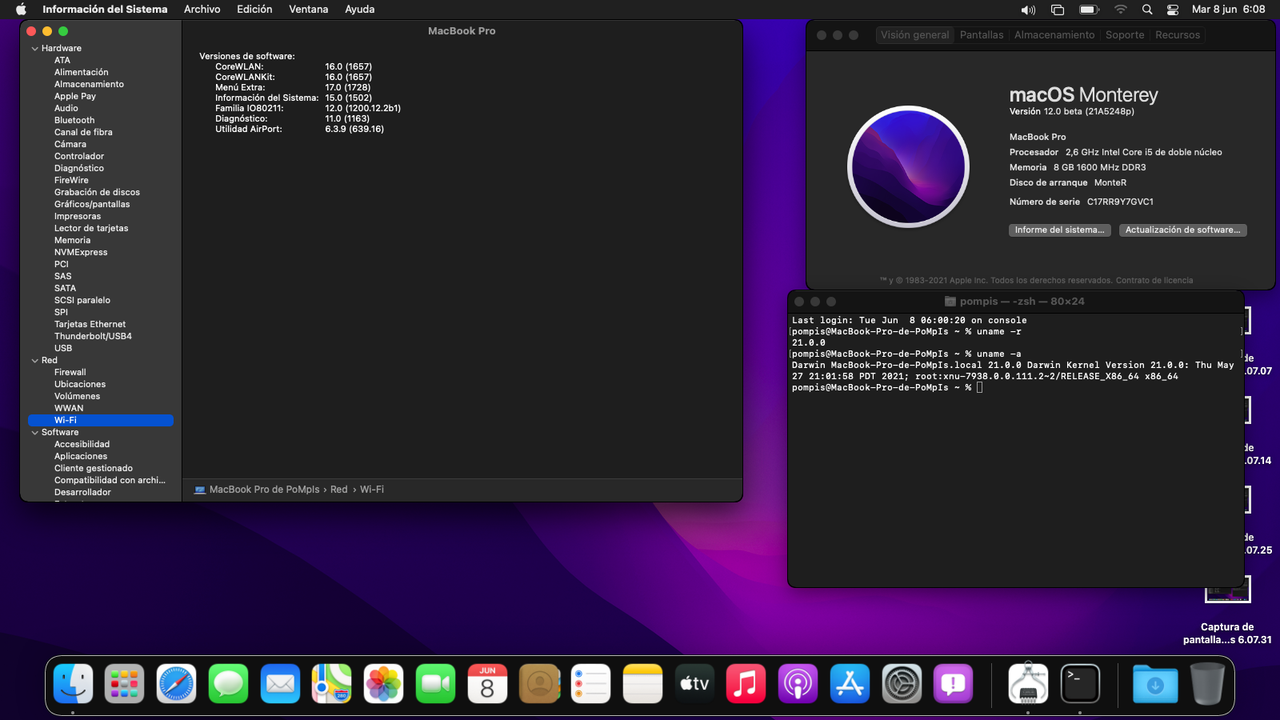
Task: Launch Apple TV from Dock
Action: 695,684
